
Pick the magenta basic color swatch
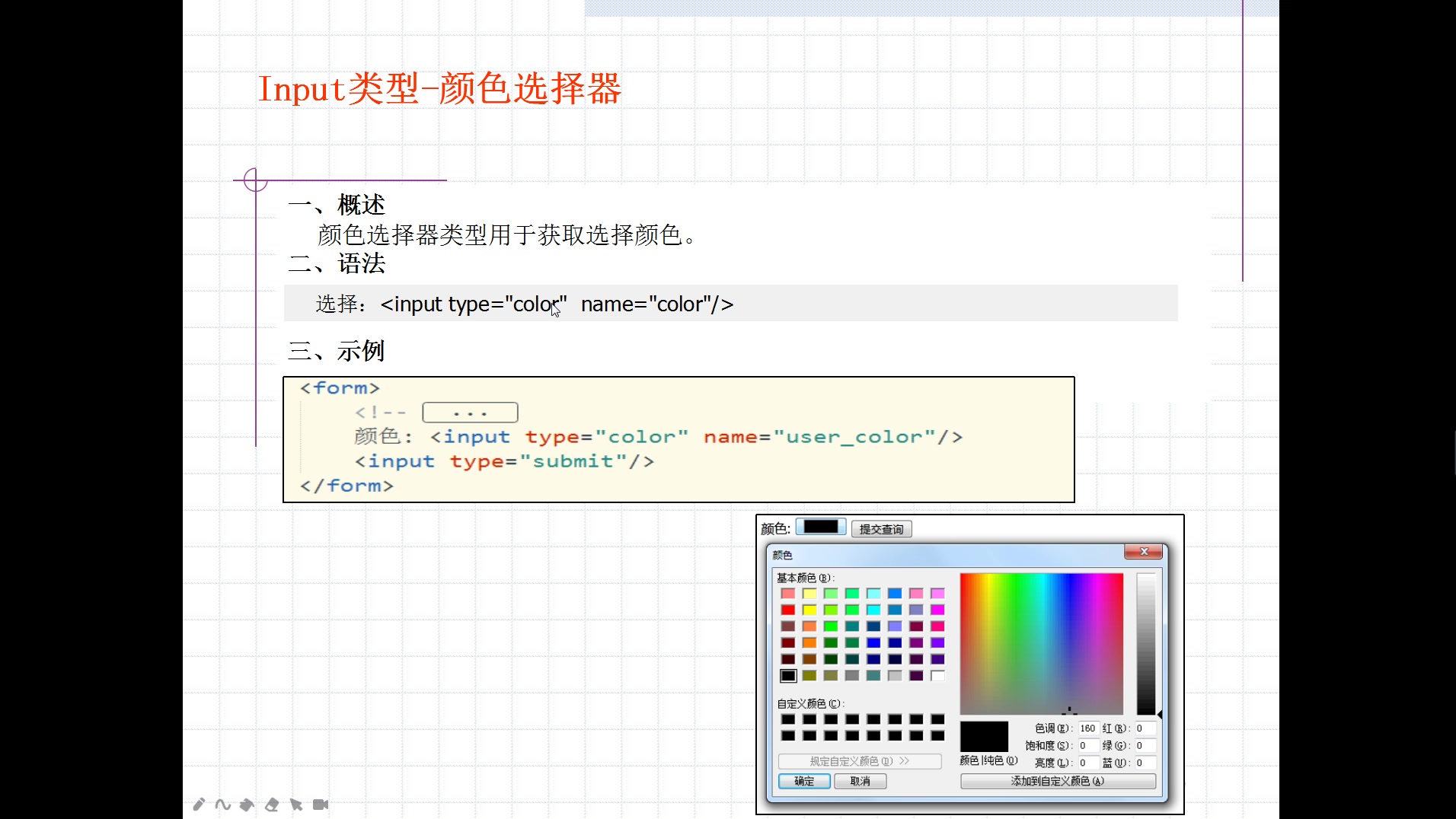(937, 610)
